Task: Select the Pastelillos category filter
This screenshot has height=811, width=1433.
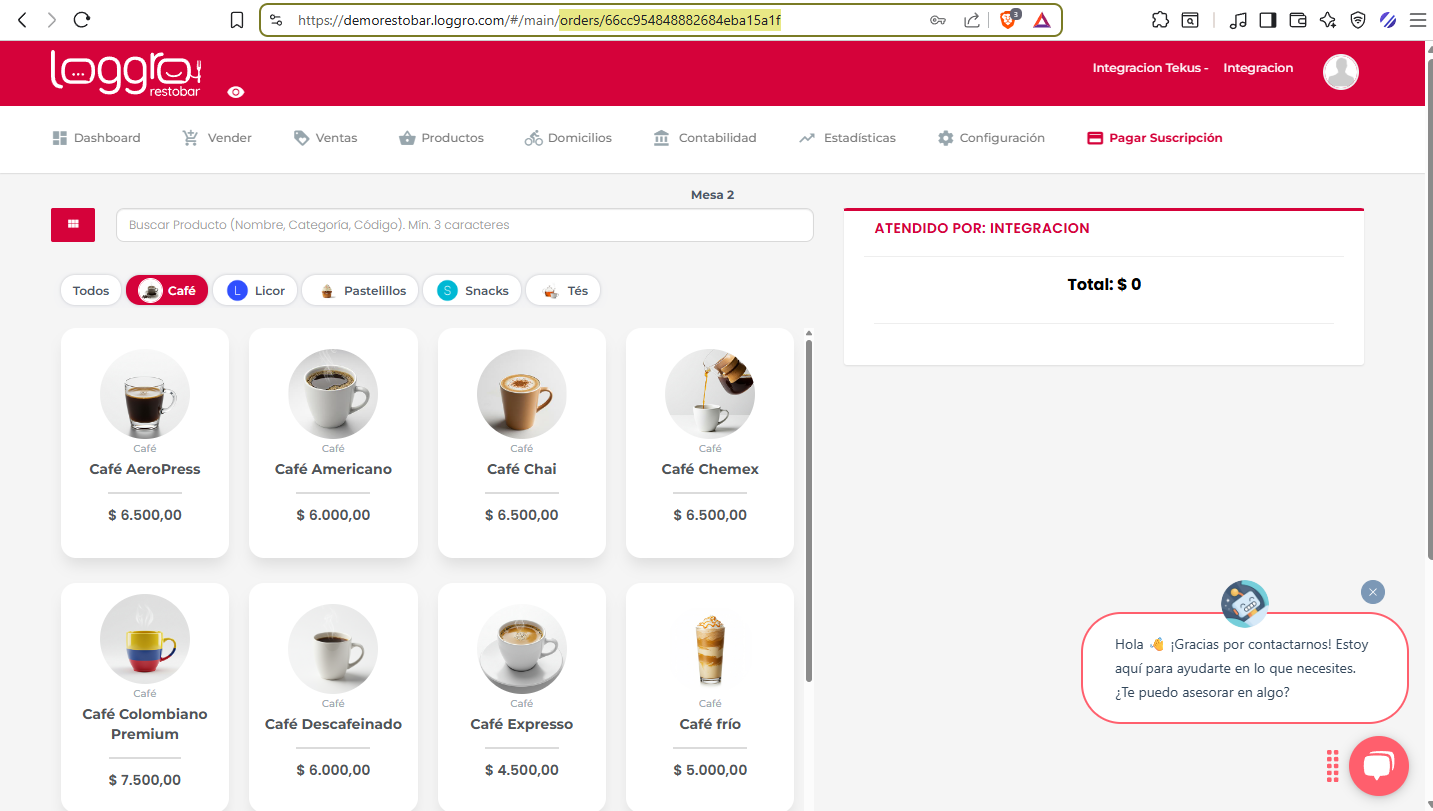Action: click(362, 291)
